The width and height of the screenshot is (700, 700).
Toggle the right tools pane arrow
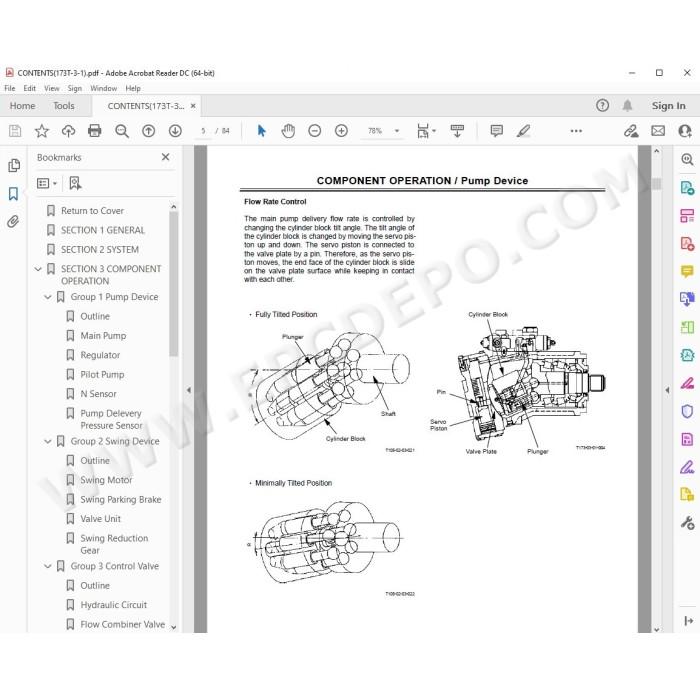pyautogui.click(x=667, y=390)
